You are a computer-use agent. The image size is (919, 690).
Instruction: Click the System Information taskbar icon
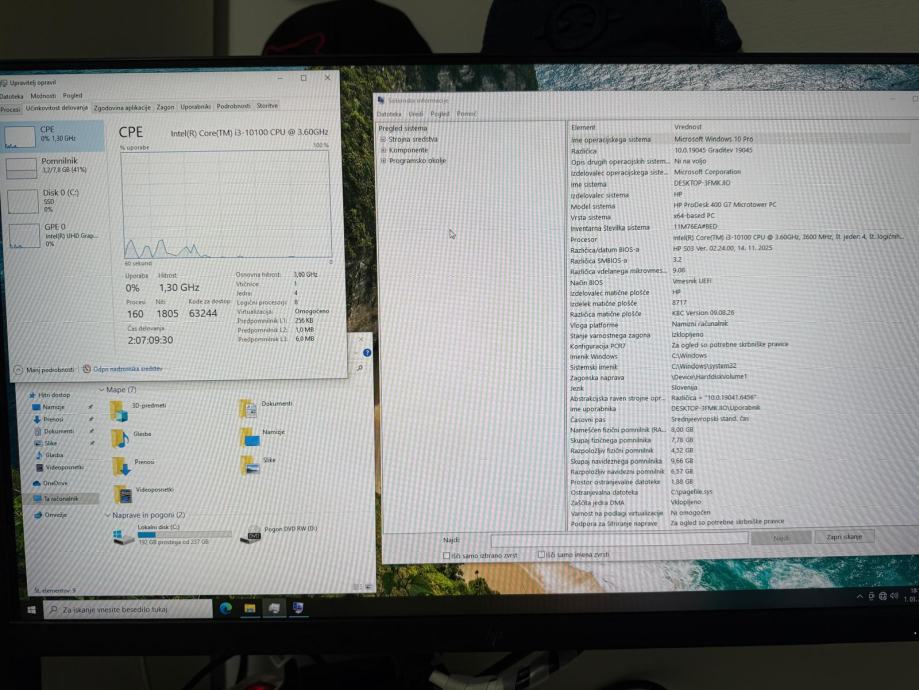(298, 608)
